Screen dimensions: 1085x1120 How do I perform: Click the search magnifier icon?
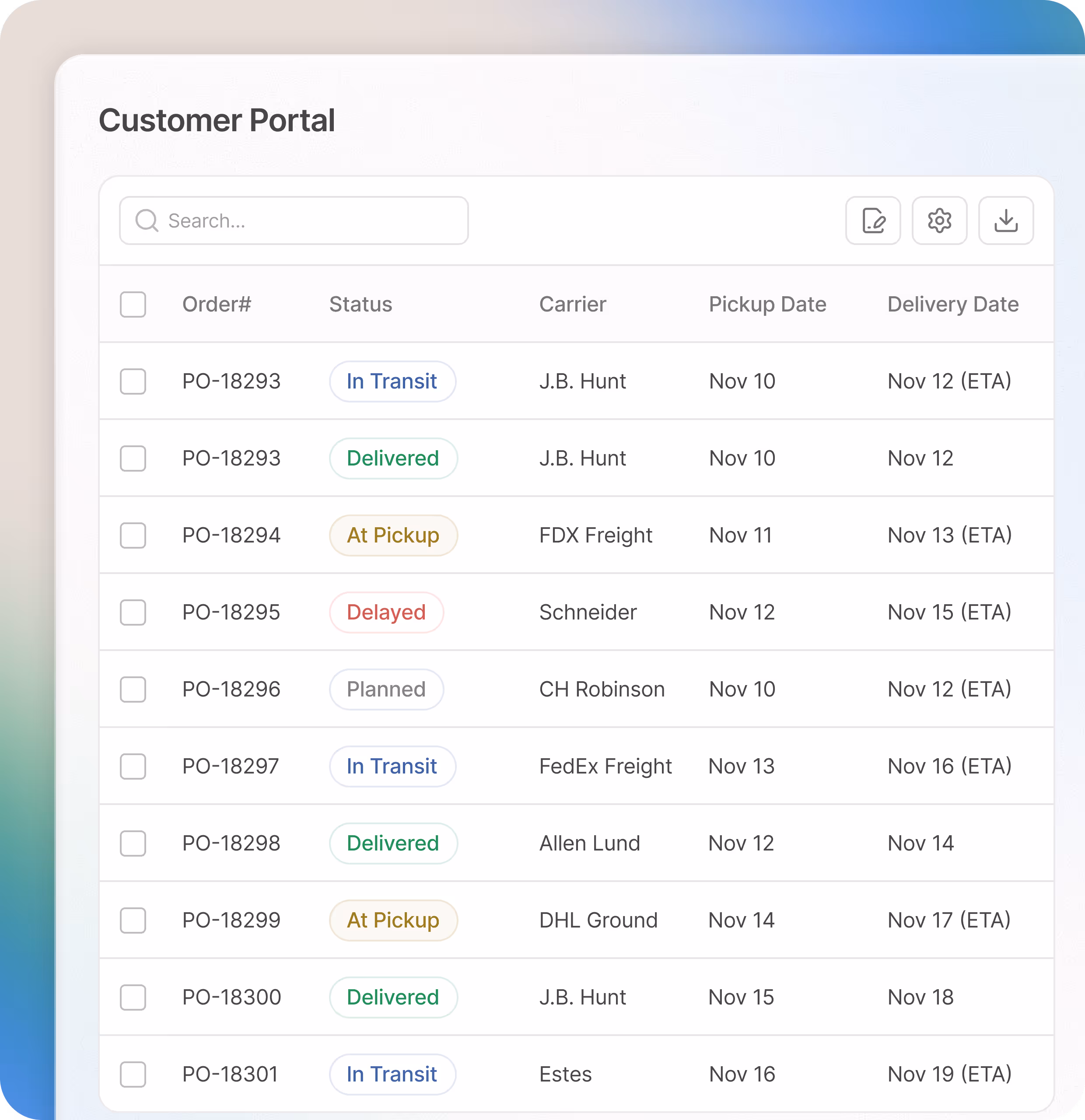[x=147, y=220]
